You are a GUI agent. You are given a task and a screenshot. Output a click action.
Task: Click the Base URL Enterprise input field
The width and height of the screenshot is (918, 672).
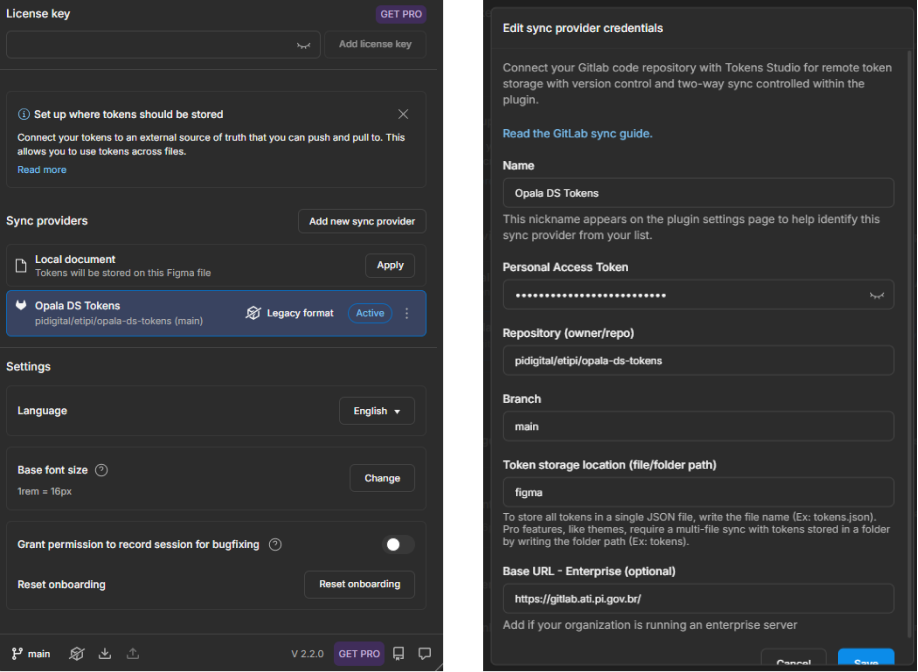tap(697, 599)
